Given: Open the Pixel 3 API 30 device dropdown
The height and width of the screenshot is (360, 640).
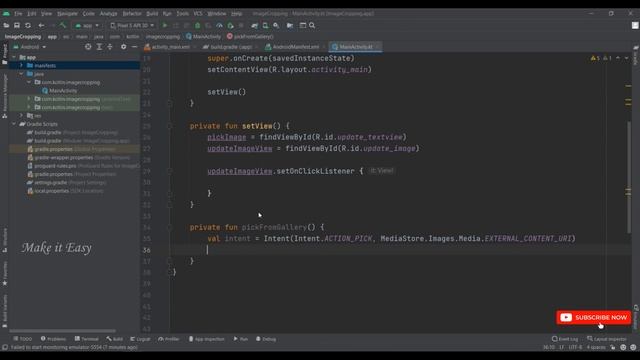Looking at the screenshot, I should pos(132,25).
